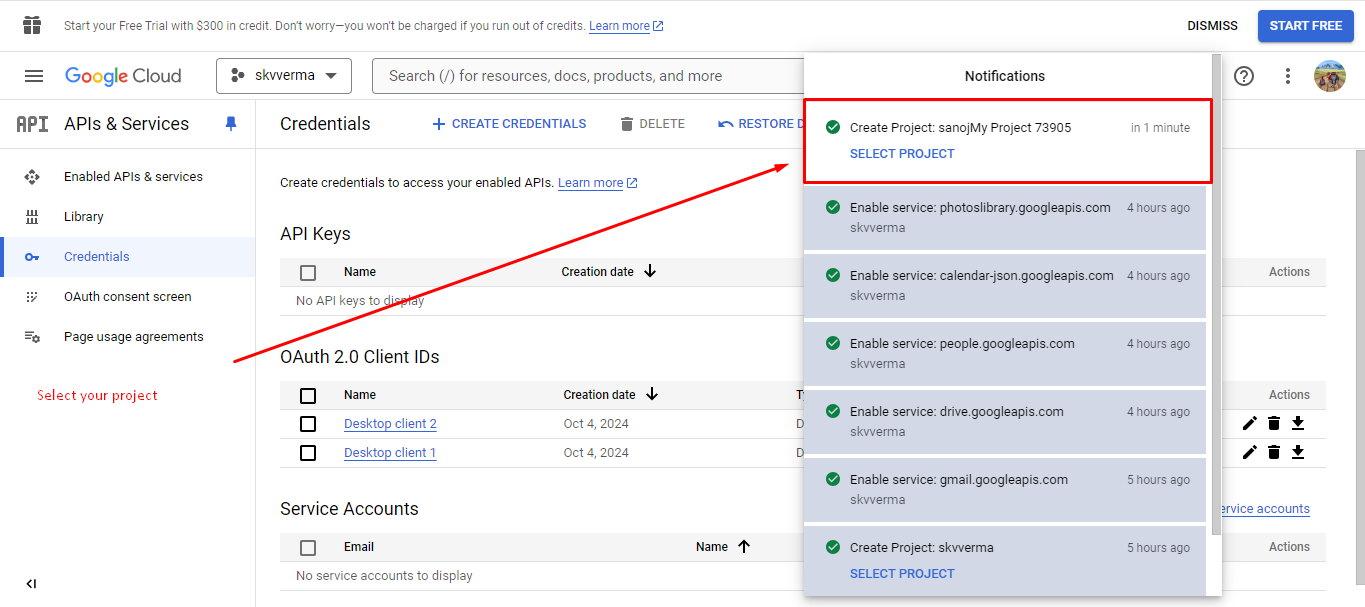
Task: Click SELECT PROJECT for sanojMy Project 73905
Action: click(x=902, y=154)
